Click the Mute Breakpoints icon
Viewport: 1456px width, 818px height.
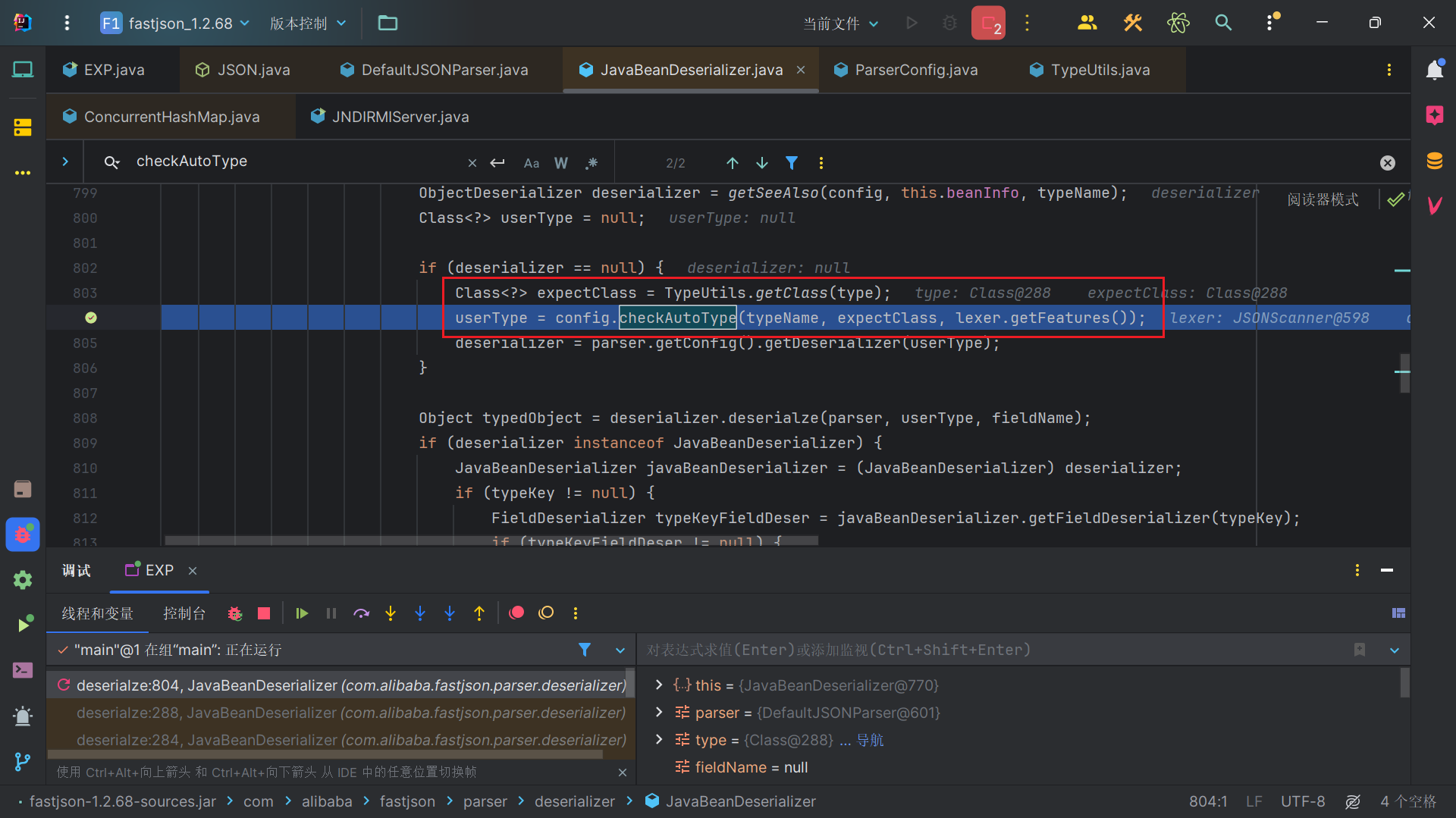[546, 613]
